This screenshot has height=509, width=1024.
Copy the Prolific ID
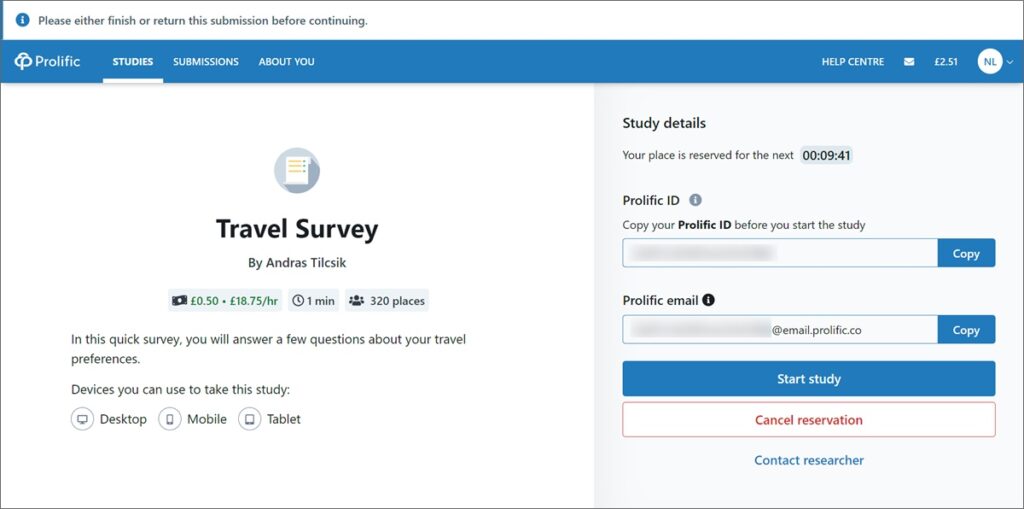(966, 254)
